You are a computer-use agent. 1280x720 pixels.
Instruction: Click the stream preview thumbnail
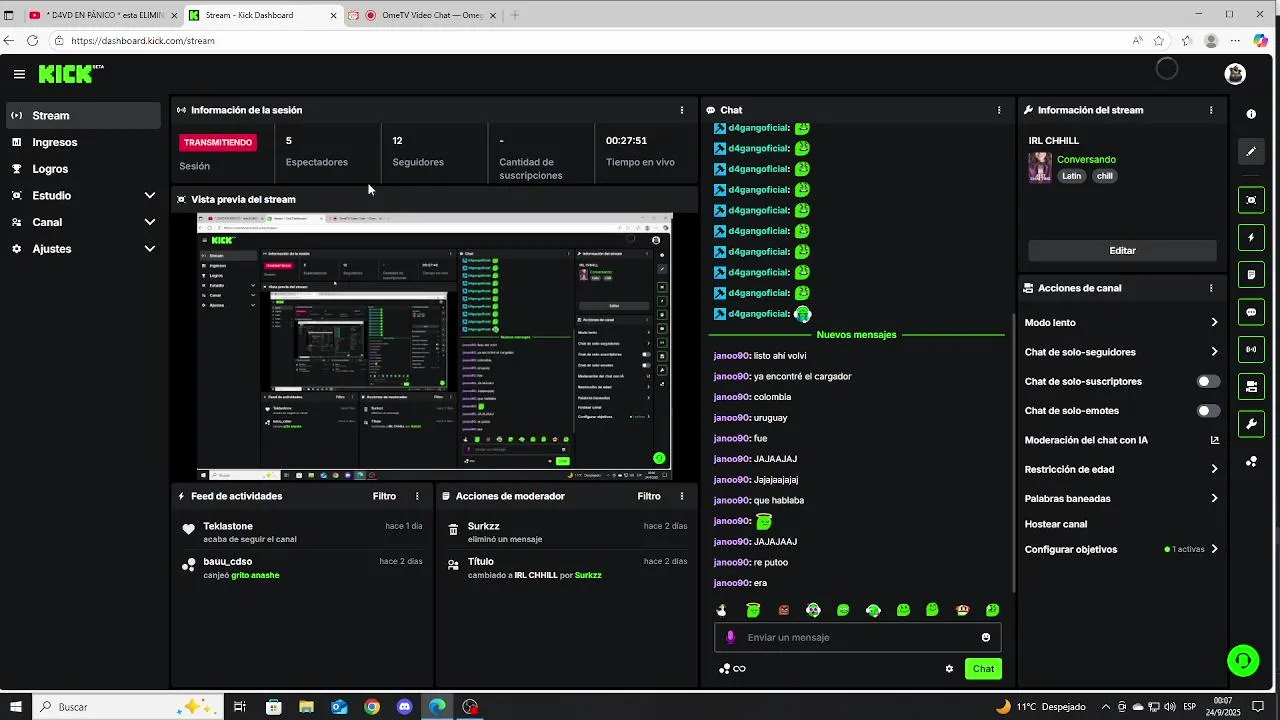(434, 347)
